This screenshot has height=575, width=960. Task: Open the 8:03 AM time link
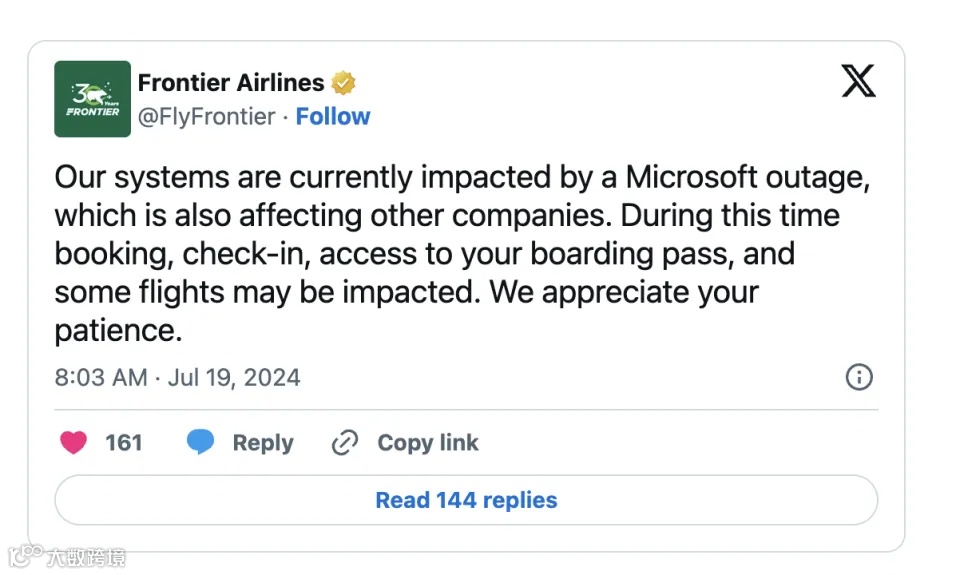(x=100, y=378)
